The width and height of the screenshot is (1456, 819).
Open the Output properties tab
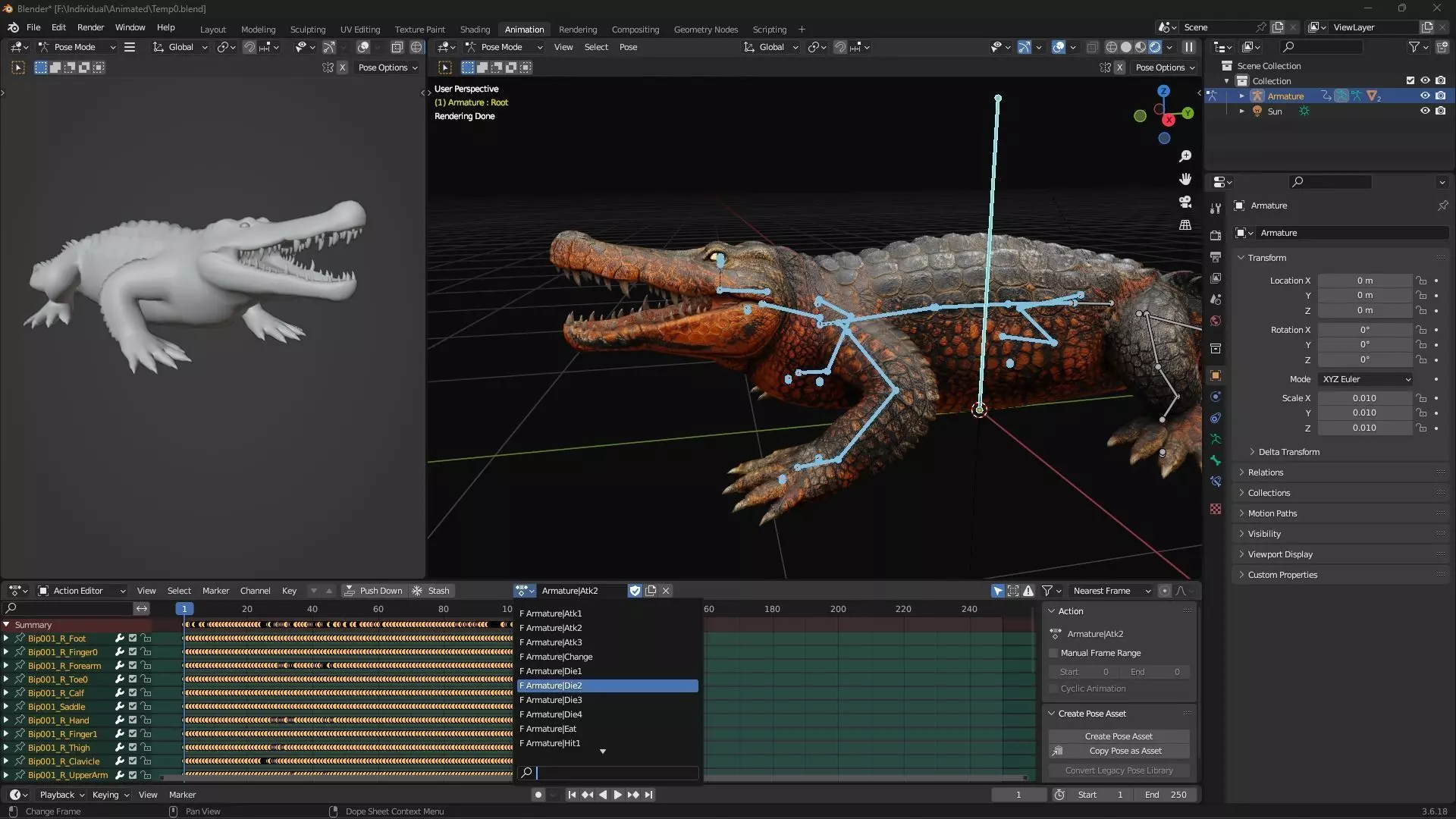[1216, 257]
